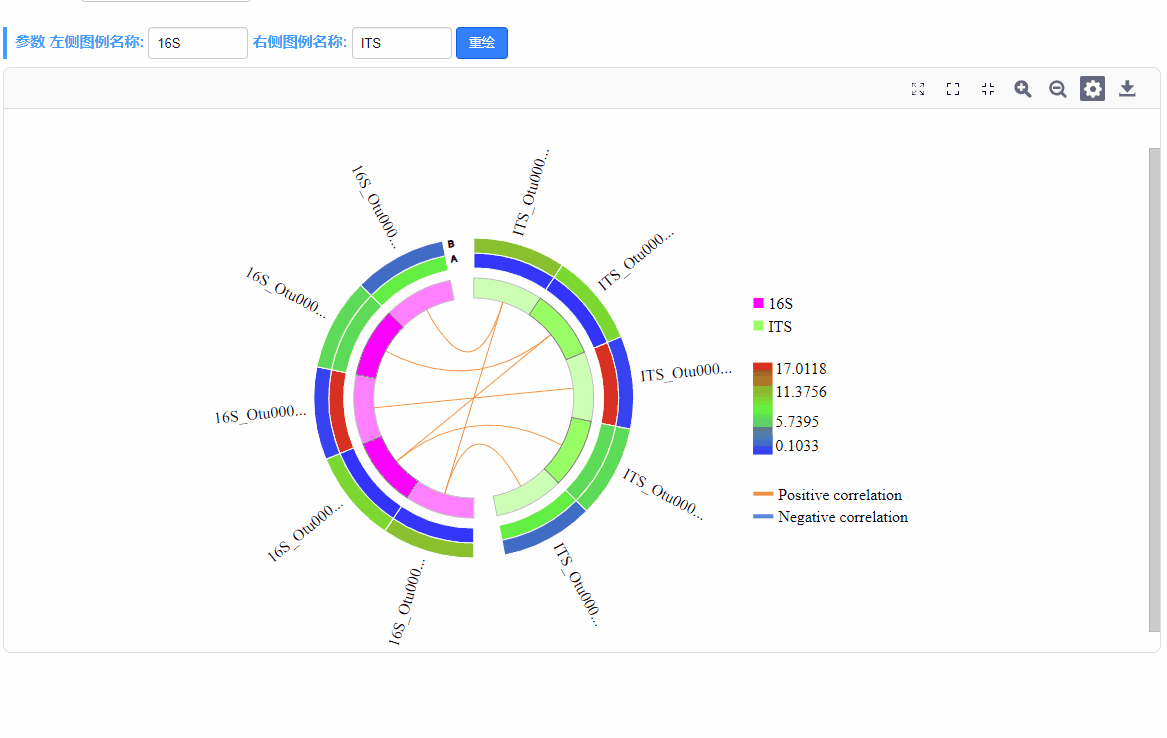Toggle Positive correlation legend item
Screen dimensions: 1167x738
click(x=828, y=495)
